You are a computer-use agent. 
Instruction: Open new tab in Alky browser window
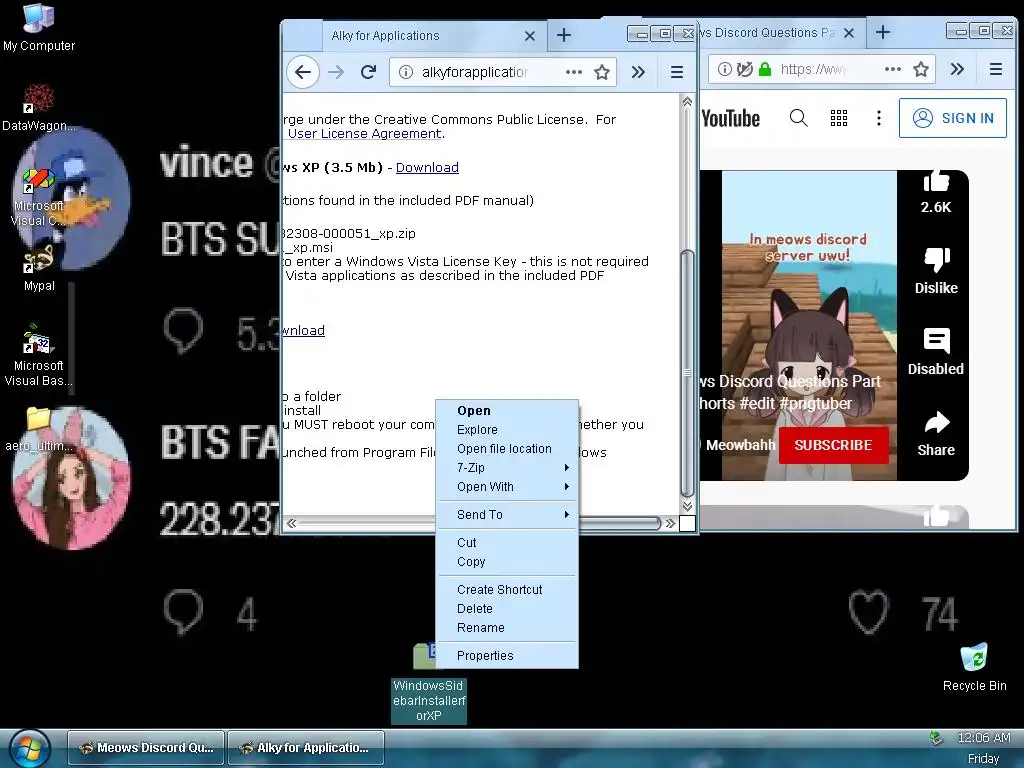564,35
